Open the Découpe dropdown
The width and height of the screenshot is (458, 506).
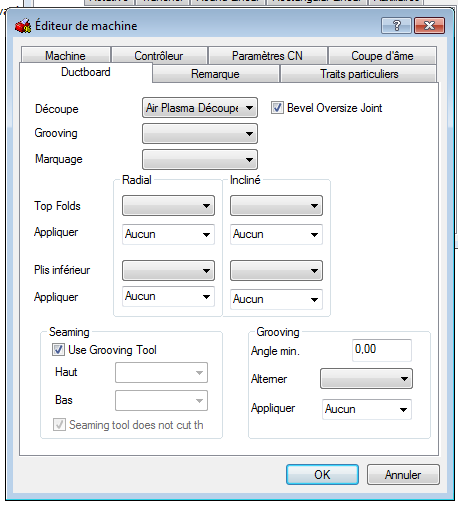(x=200, y=108)
